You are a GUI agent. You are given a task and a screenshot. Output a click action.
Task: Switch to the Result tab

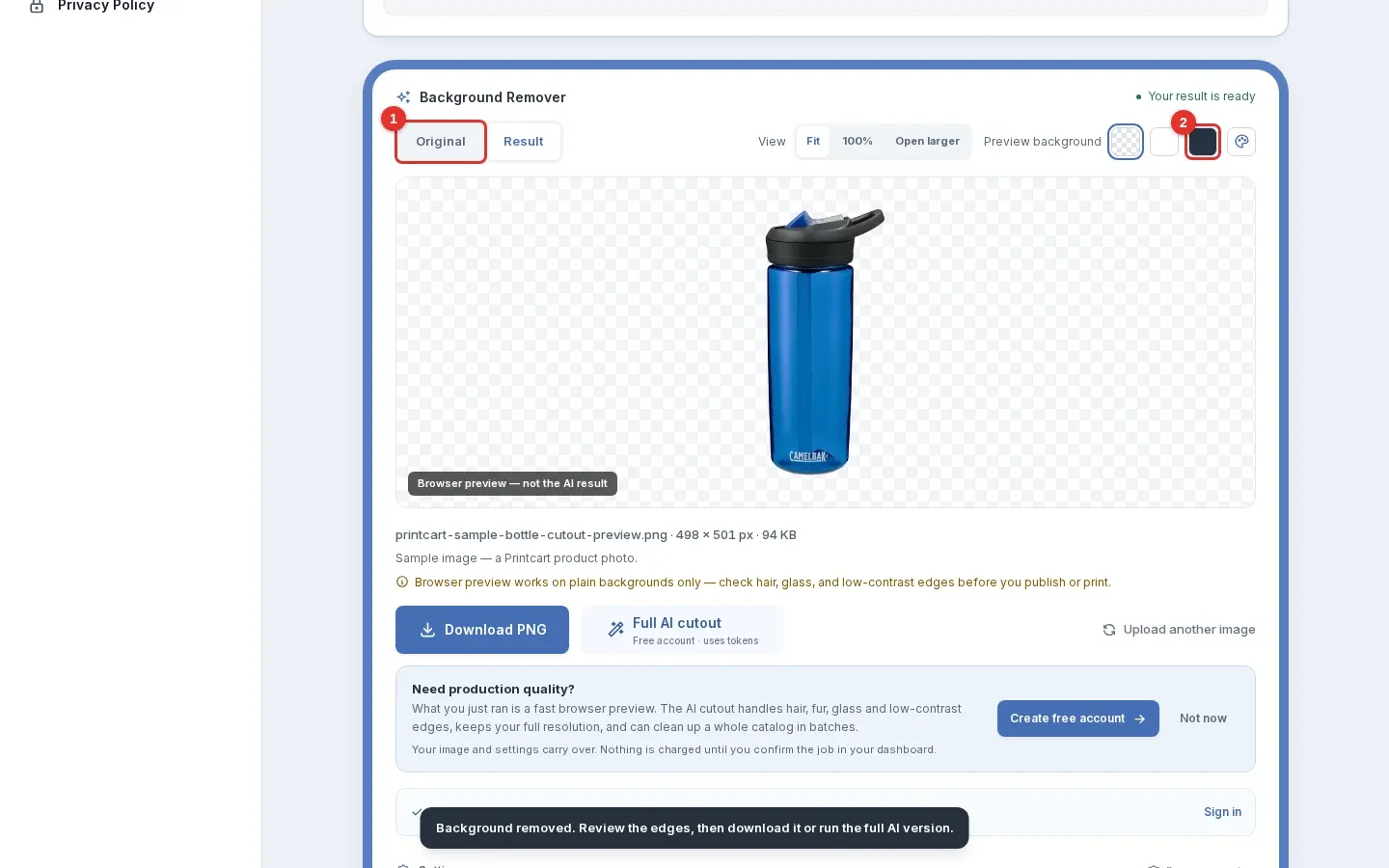point(524,142)
